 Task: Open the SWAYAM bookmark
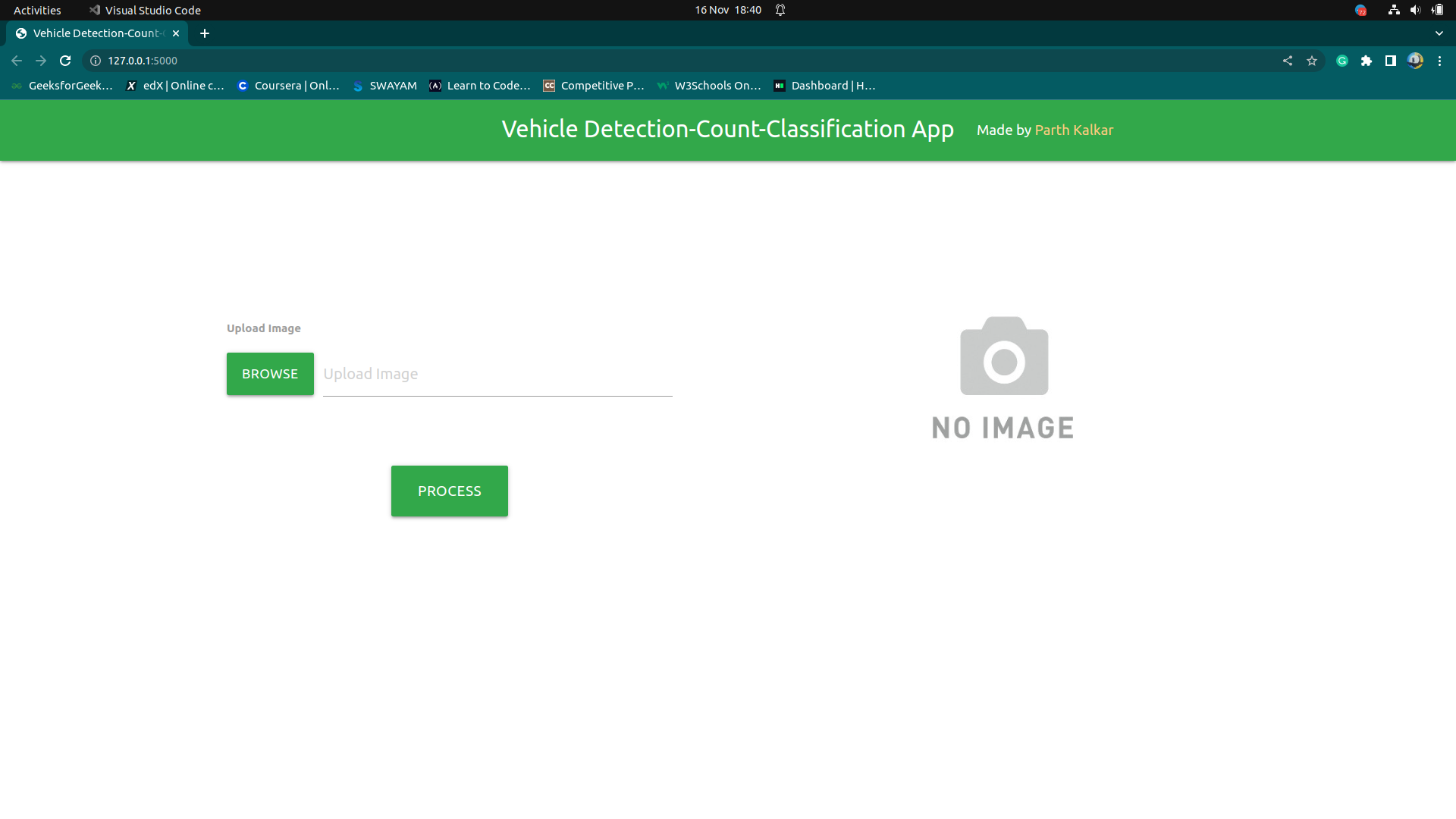384,86
